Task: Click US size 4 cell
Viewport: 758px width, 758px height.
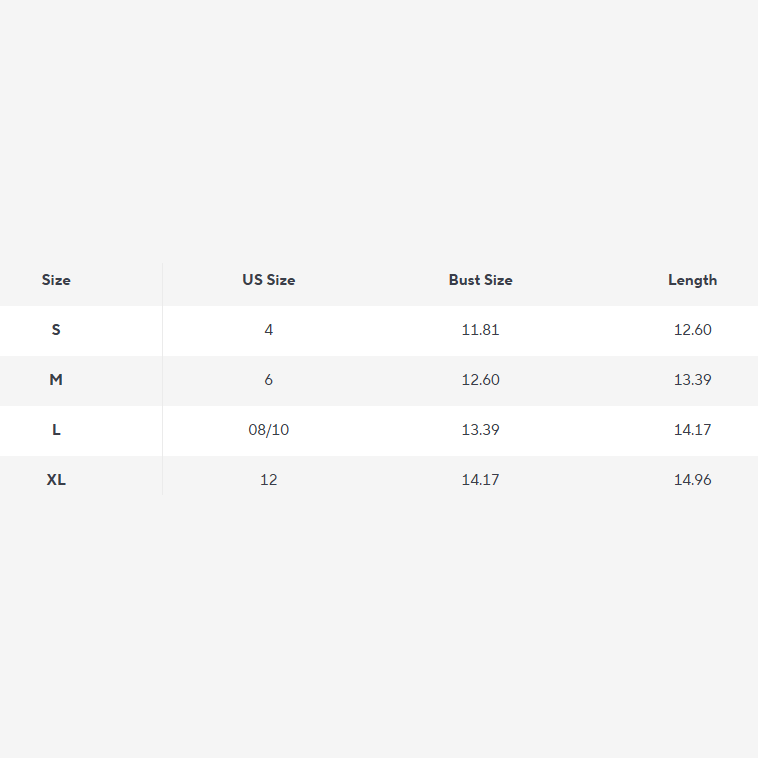Action: tap(268, 330)
